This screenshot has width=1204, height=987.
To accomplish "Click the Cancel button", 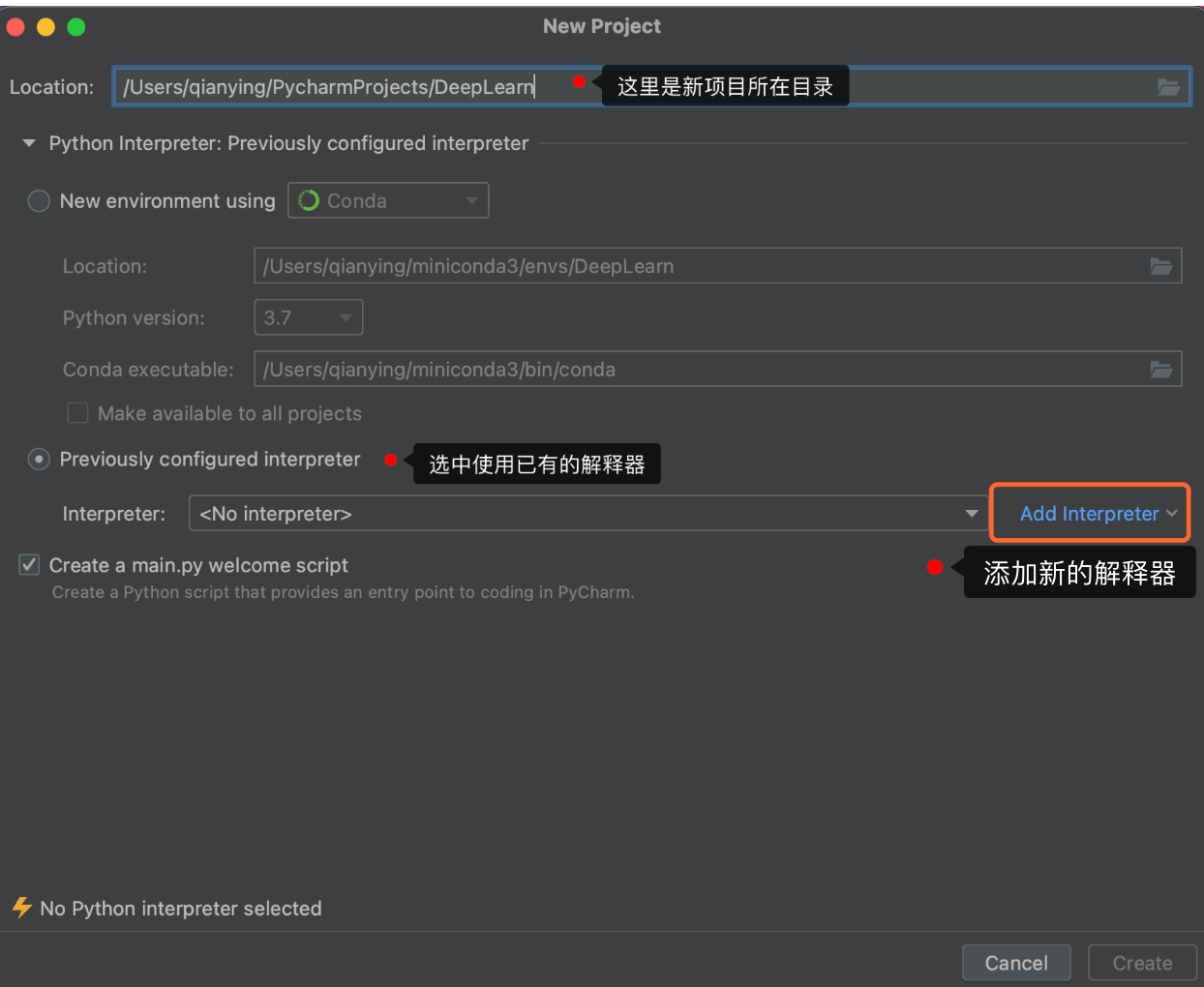I will coord(1016,963).
